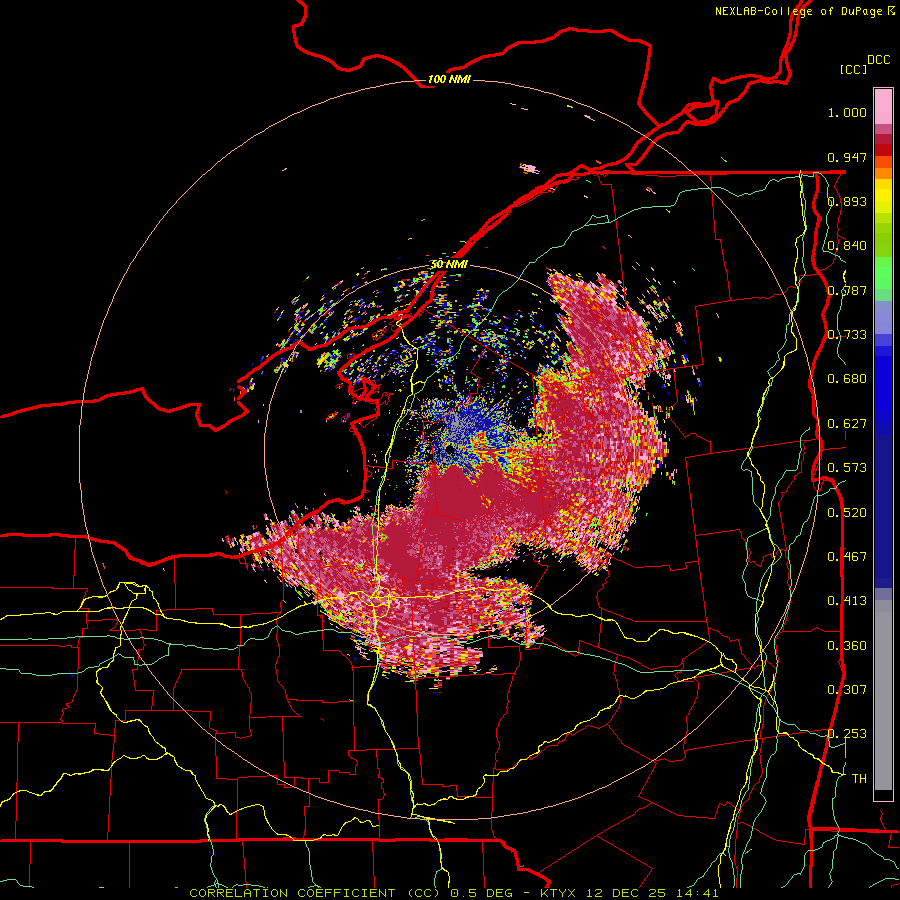
Task: Click the 50 NMI range ring label
Action: pos(449,265)
